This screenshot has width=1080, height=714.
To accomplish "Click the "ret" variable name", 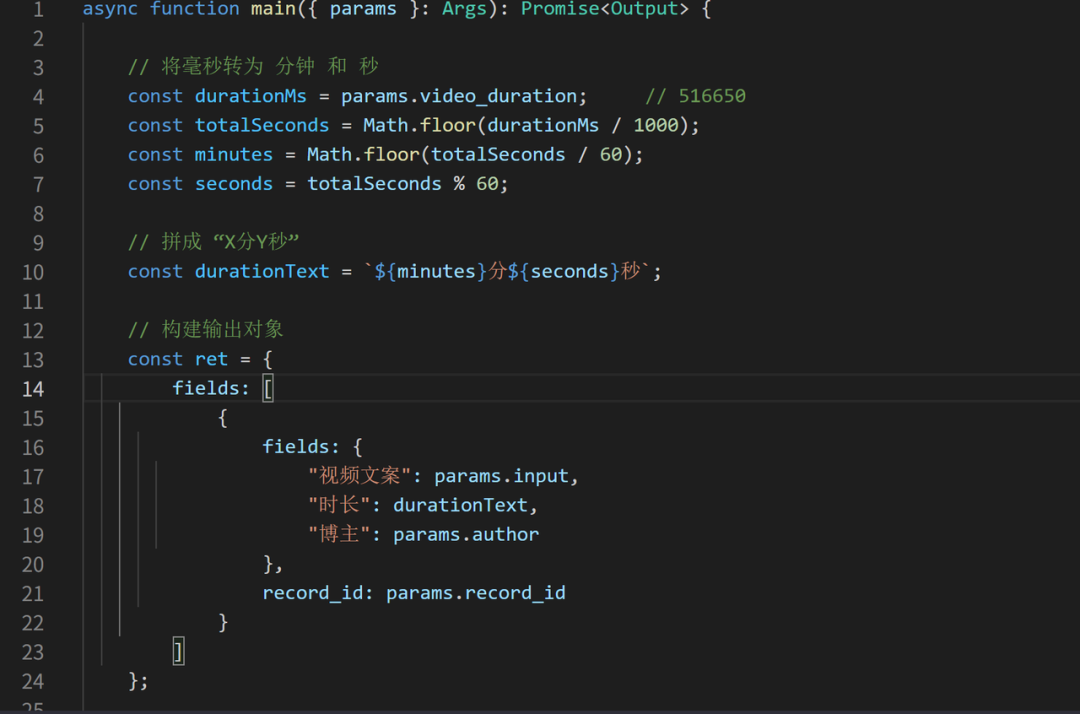I will click(x=211, y=359).
